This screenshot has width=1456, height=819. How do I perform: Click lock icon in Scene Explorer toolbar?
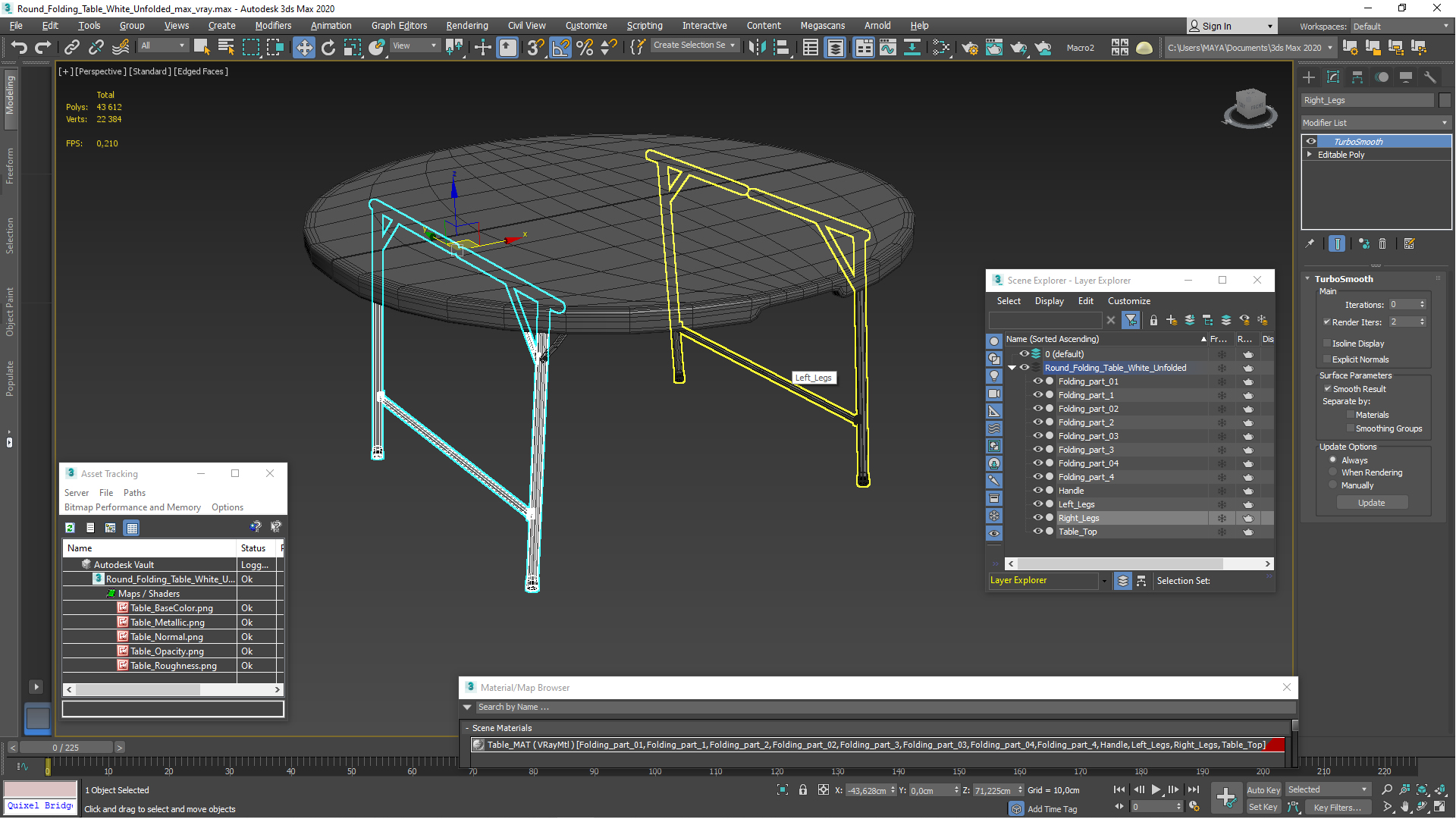click(x=1153, y=320)
